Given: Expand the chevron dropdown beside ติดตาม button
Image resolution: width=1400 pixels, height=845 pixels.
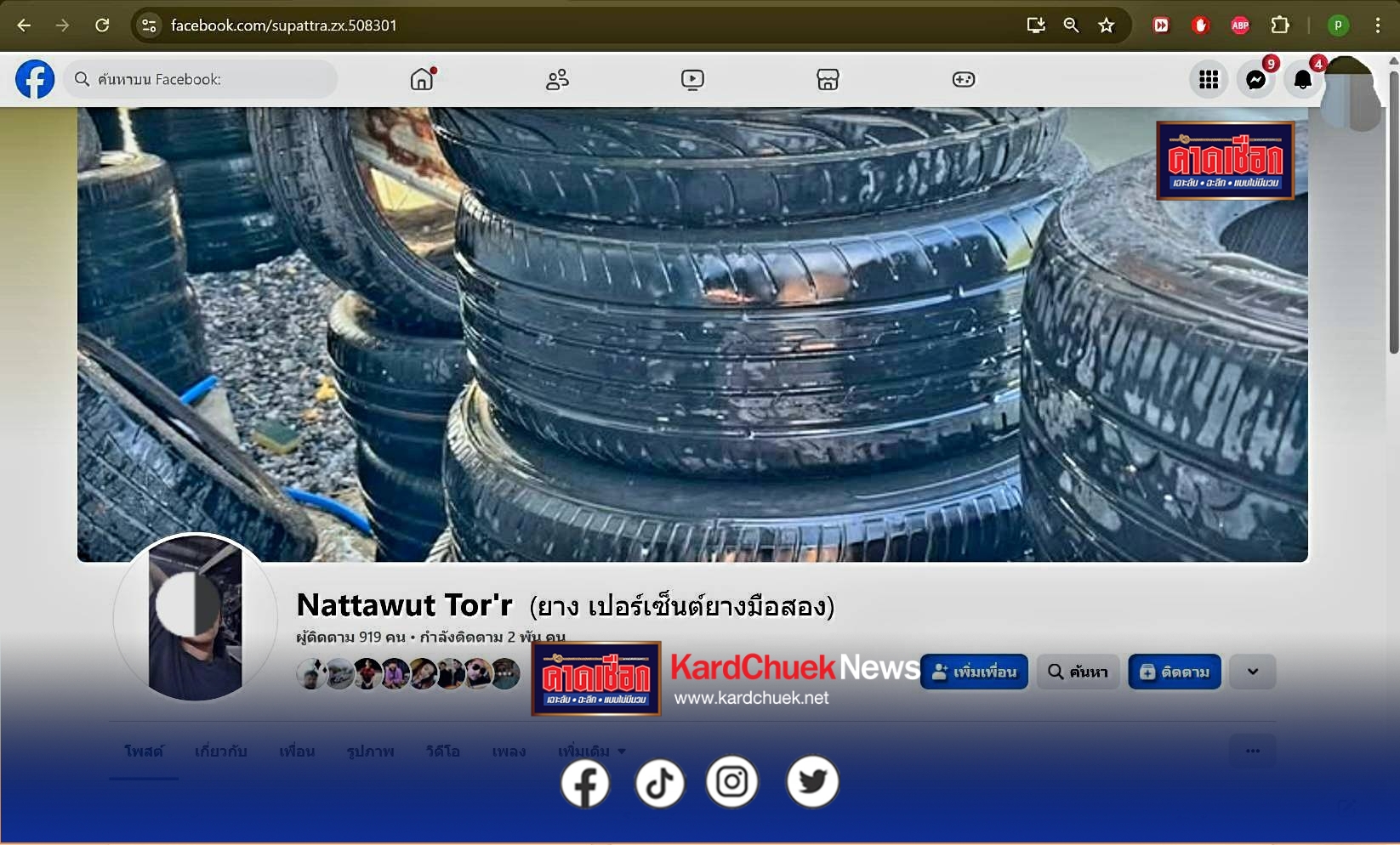Looking at the screenshot, I should pos(1252,672).
